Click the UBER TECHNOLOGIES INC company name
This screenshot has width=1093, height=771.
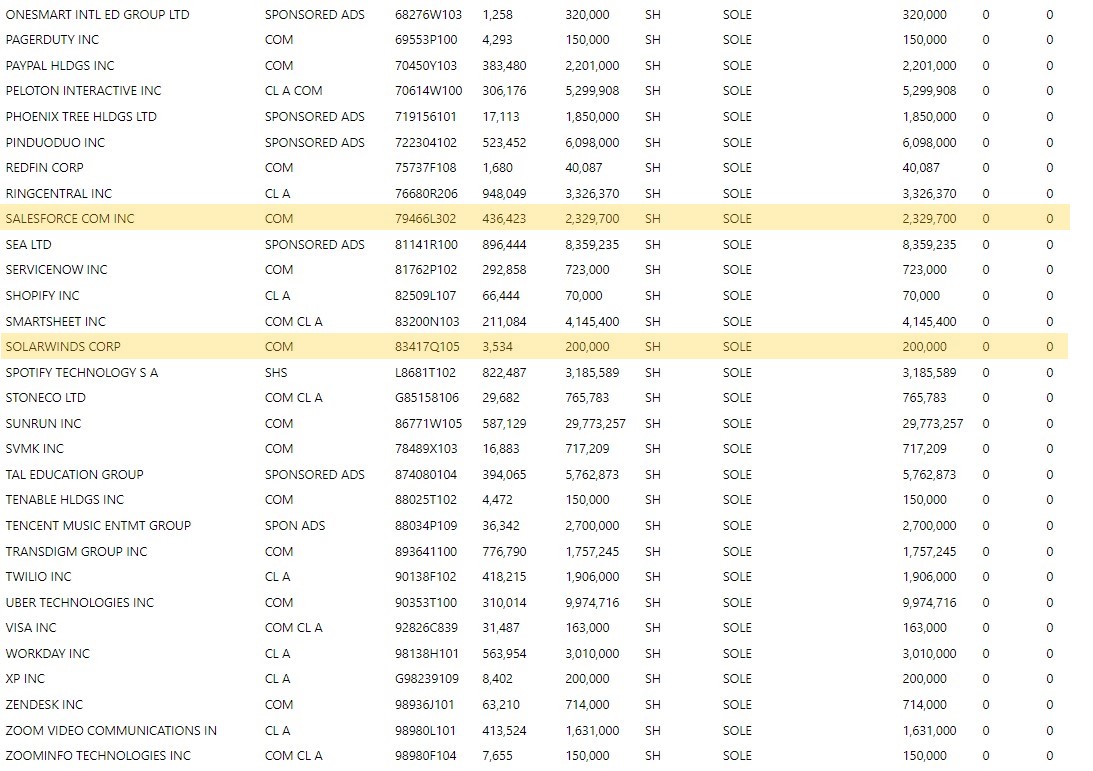(x=80, y=603)
